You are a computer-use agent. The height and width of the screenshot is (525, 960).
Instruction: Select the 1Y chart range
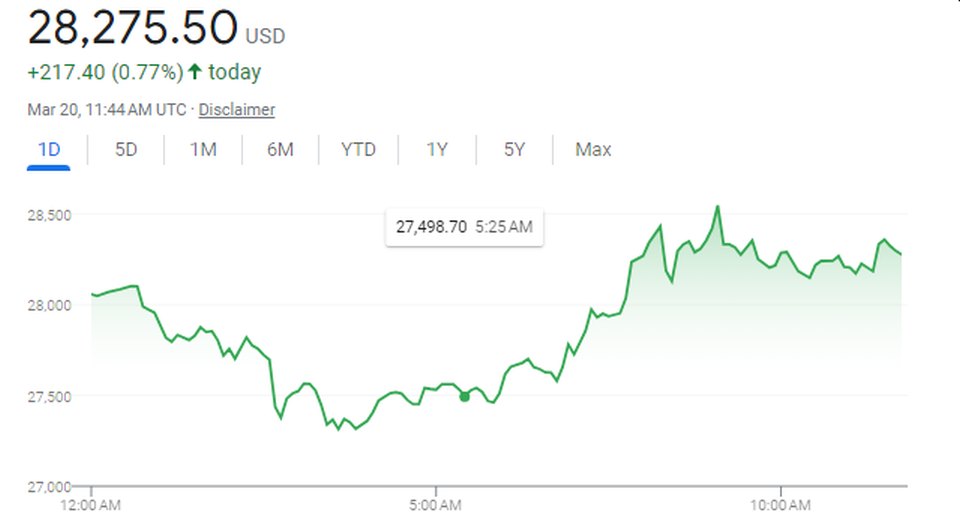tap(437, 150)
